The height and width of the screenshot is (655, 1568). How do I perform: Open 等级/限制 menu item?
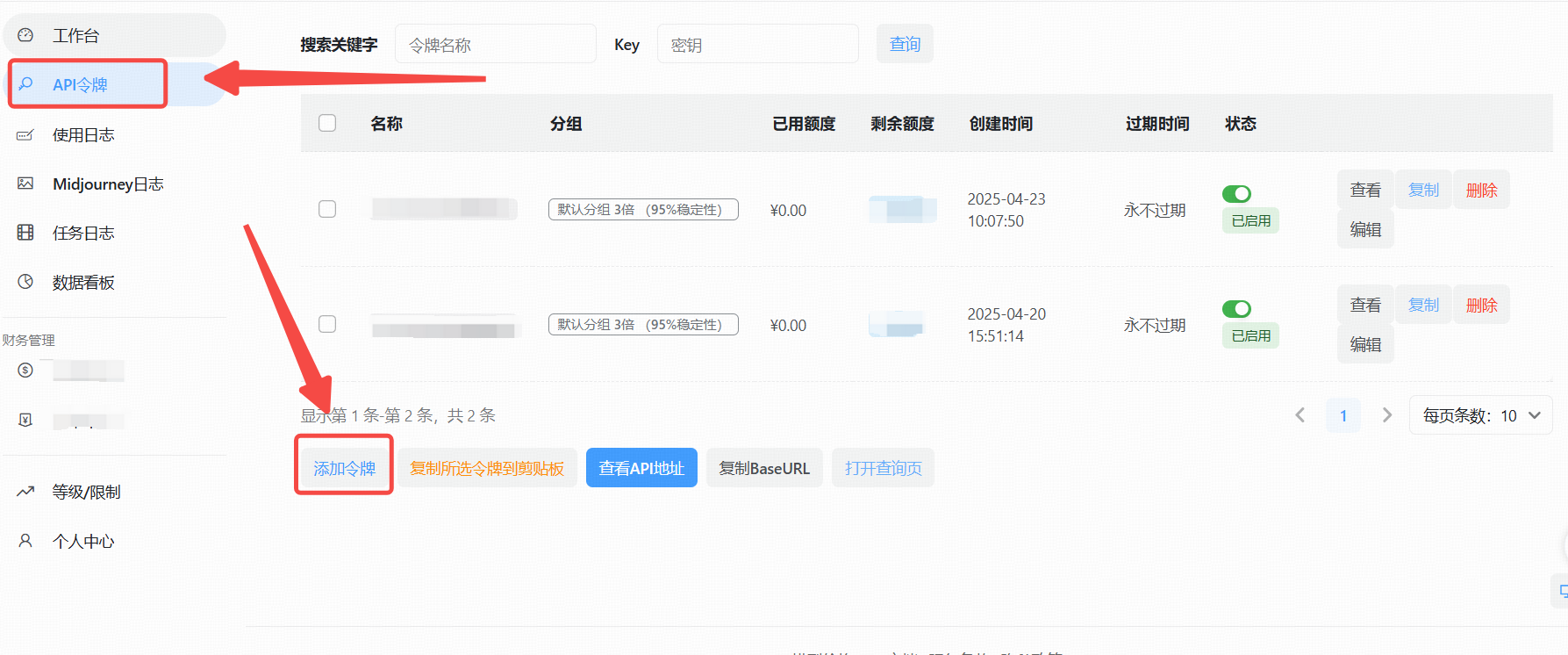click(x=115, y=492)
